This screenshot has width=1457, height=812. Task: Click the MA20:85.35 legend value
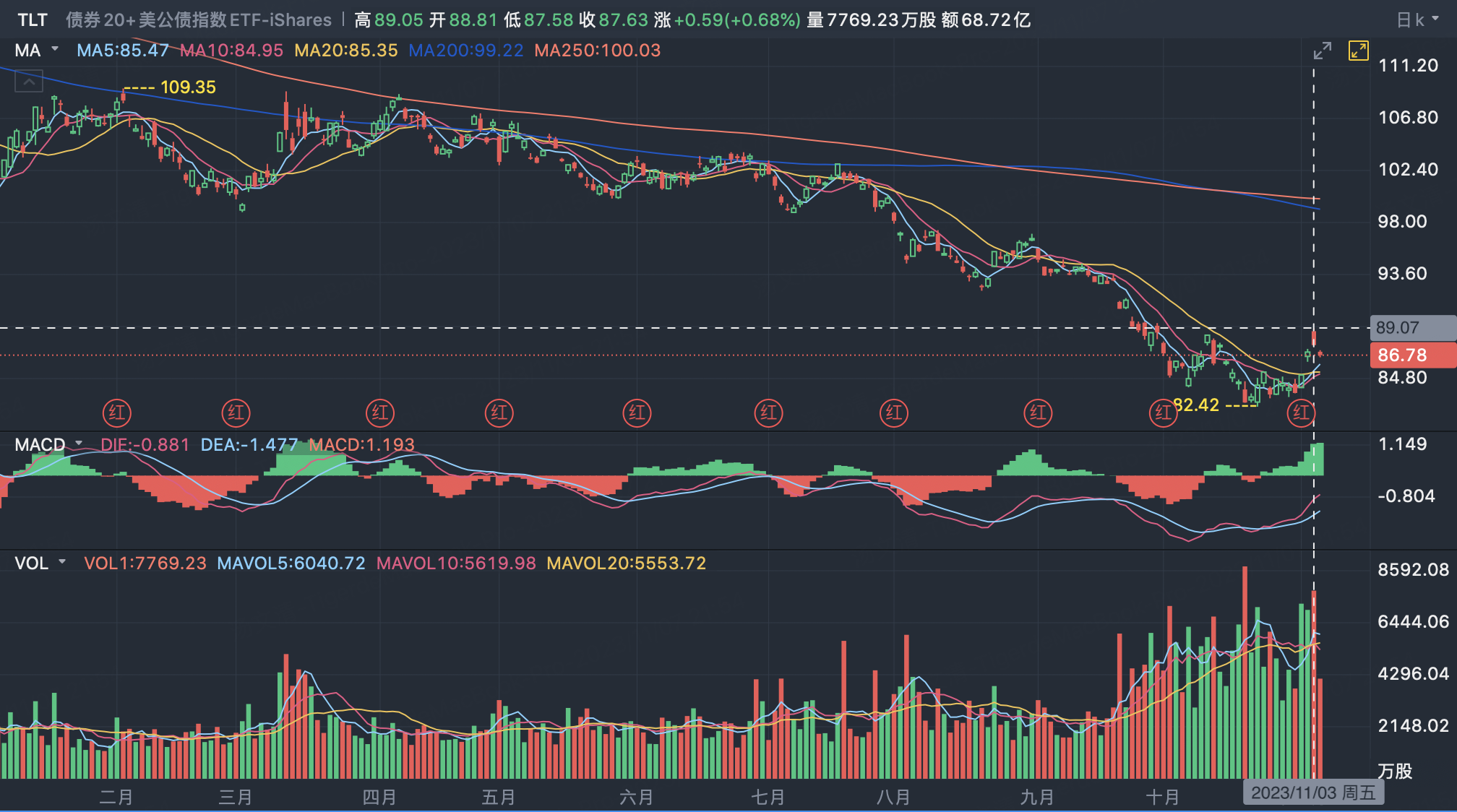tap(346, 51)
